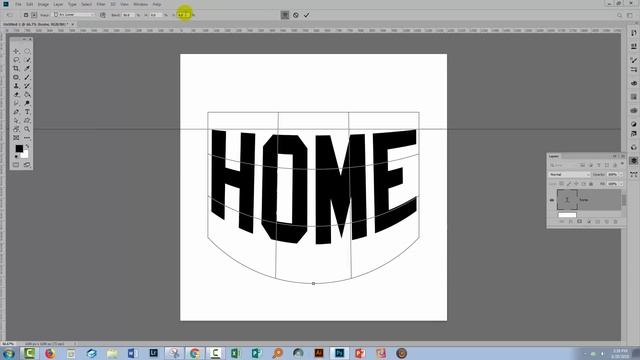Select the Lasso tool
Screen dimensions: 640x360
click(16, 60)
